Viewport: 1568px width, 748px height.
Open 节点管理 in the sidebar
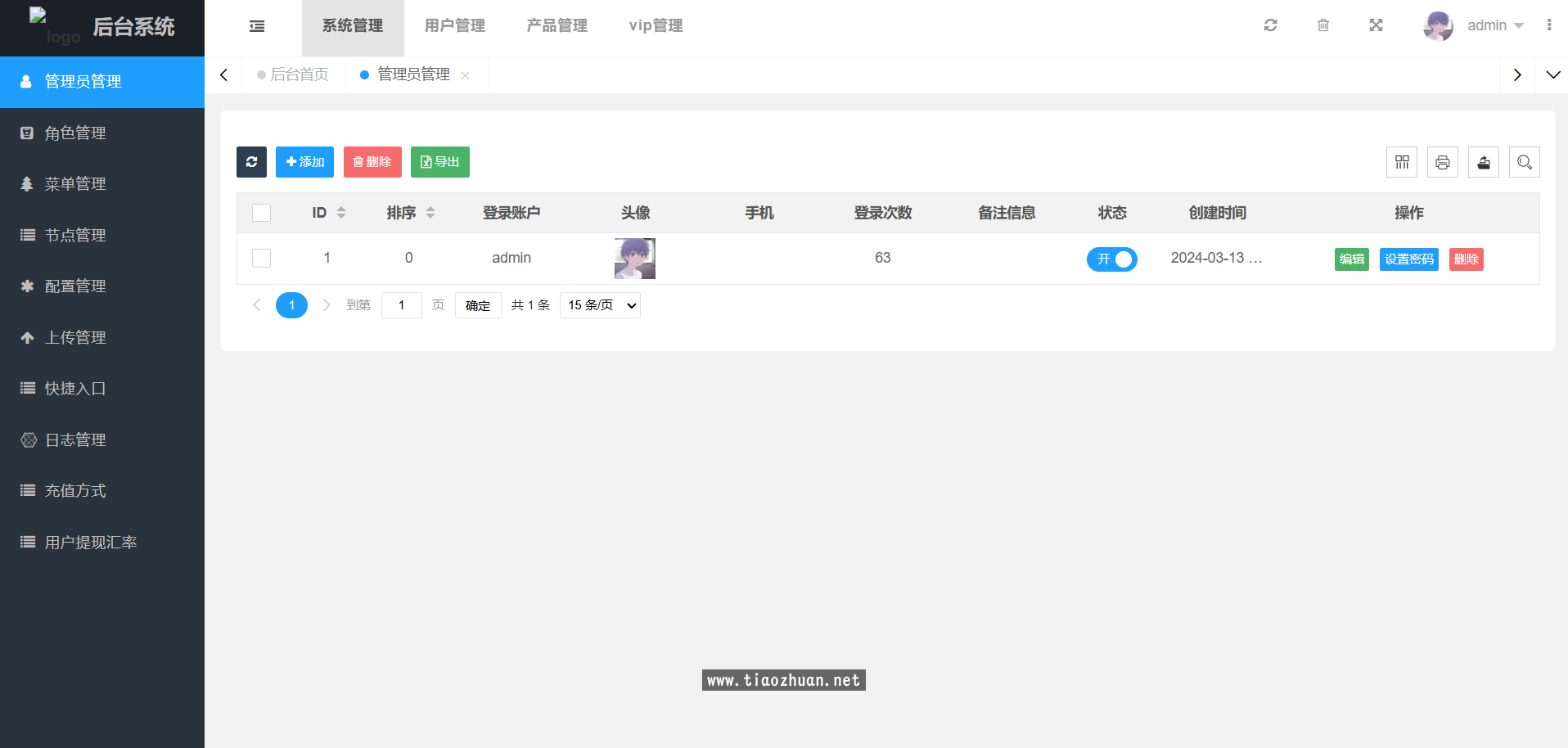[x=102, y=236]
